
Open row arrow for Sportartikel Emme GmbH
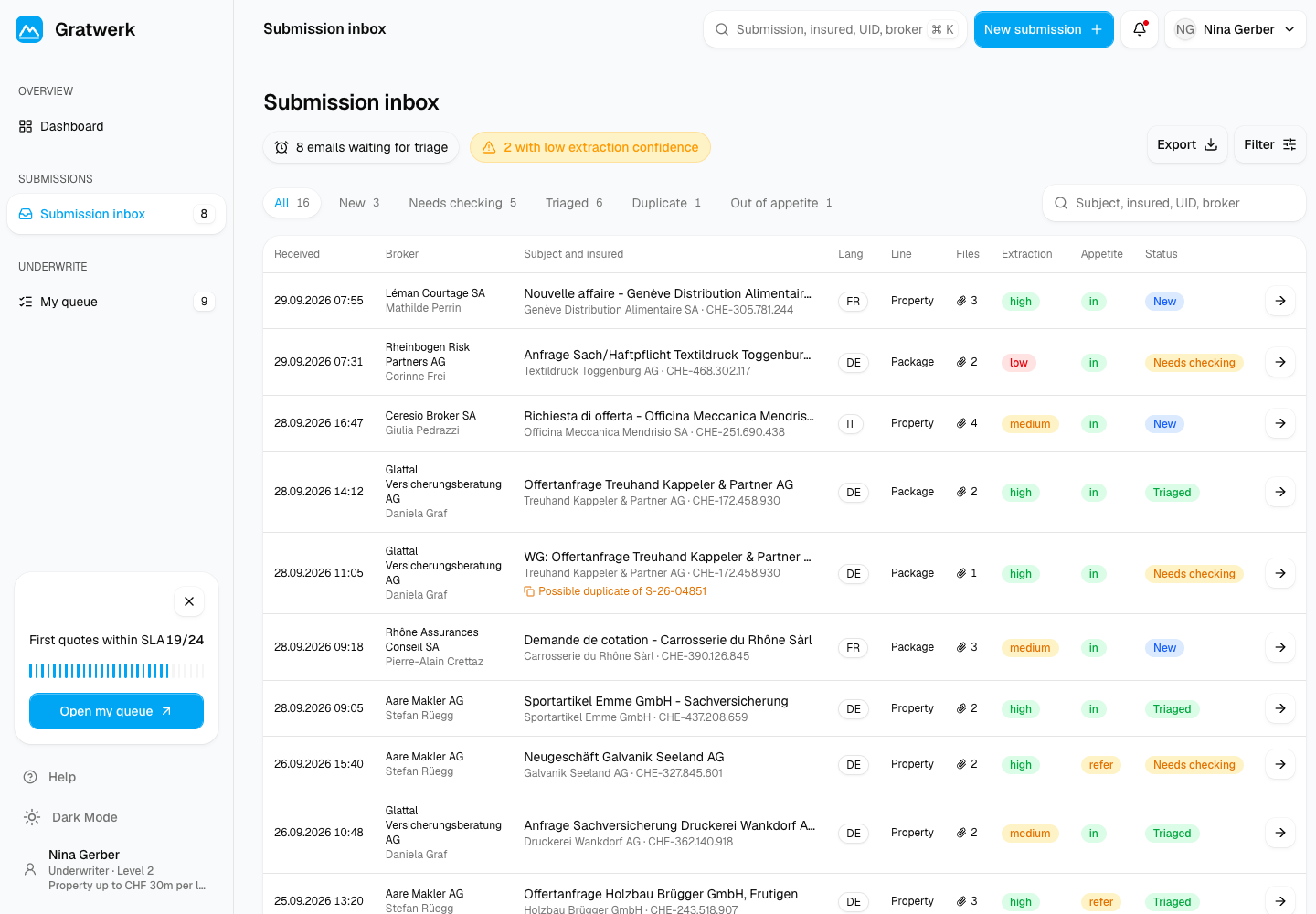[x=1280, y=708]
